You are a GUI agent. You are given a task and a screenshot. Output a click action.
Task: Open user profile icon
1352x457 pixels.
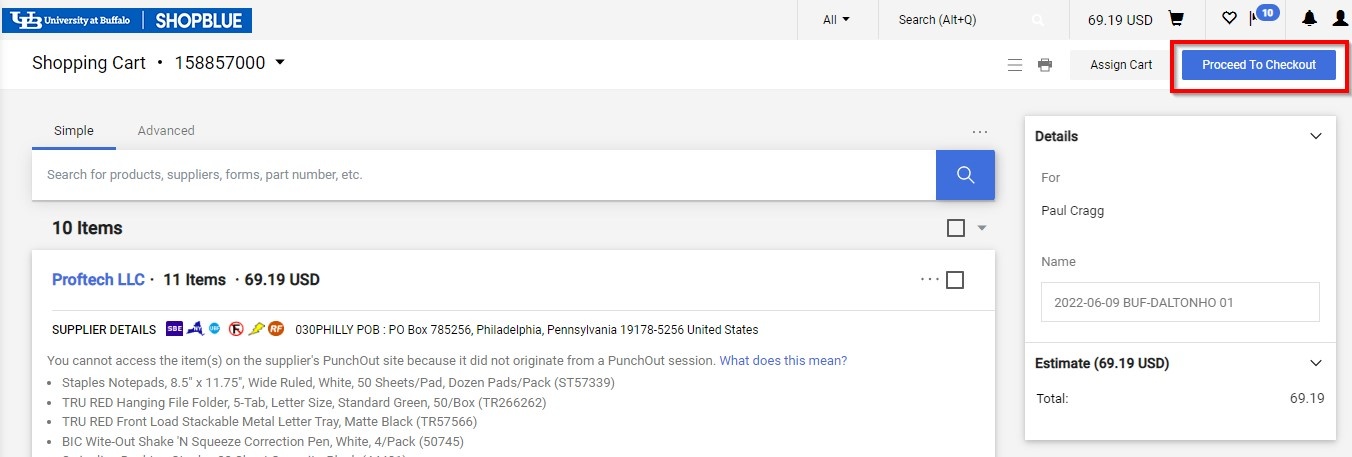(1340, 19)
